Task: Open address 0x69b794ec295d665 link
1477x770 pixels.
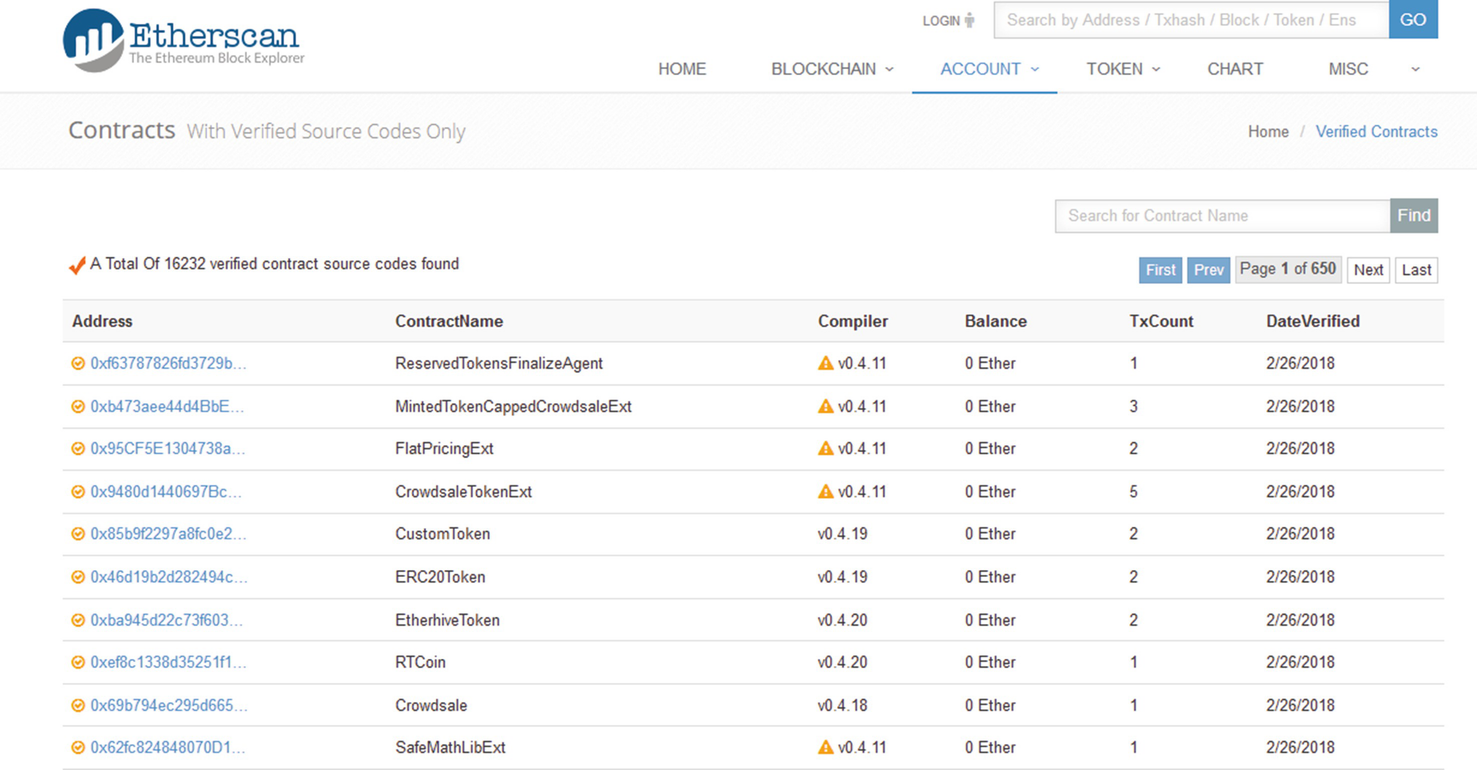Action: (x=169, y=705)
